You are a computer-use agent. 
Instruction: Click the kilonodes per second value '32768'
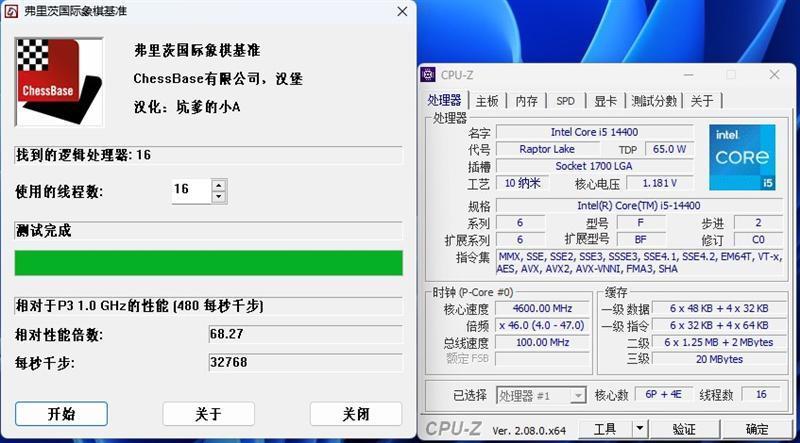point(305,362)
